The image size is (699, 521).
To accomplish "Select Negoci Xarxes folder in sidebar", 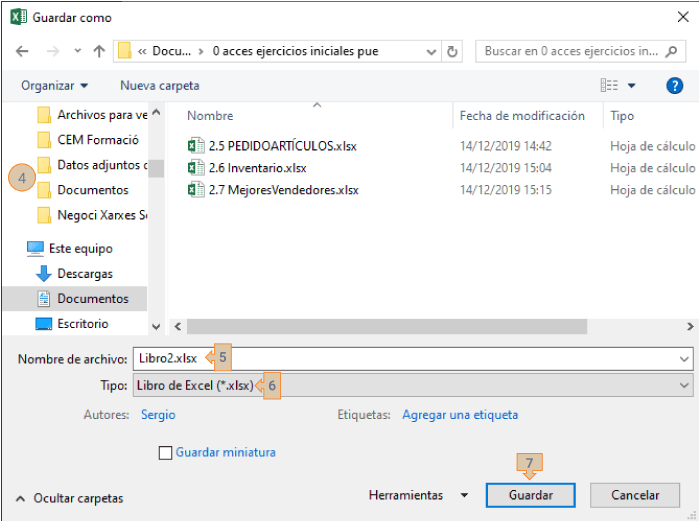I will click(x=92, y=215).
